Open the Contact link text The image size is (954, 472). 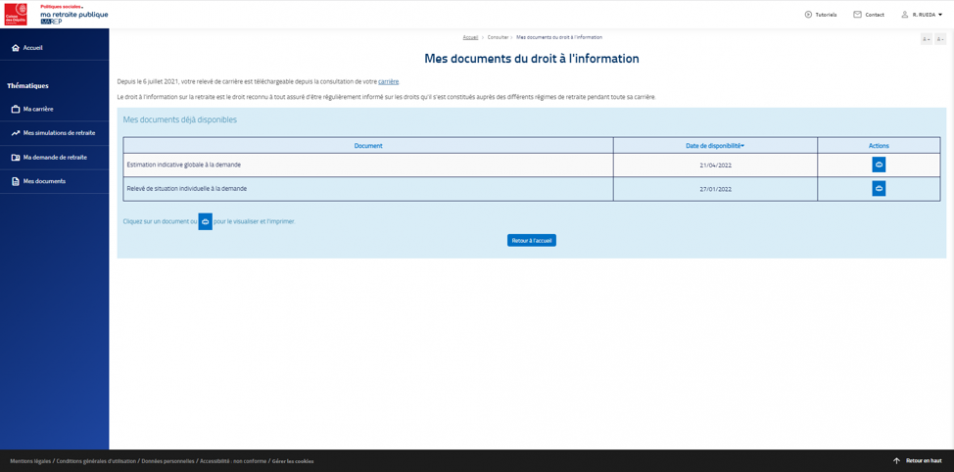(875, 15)
